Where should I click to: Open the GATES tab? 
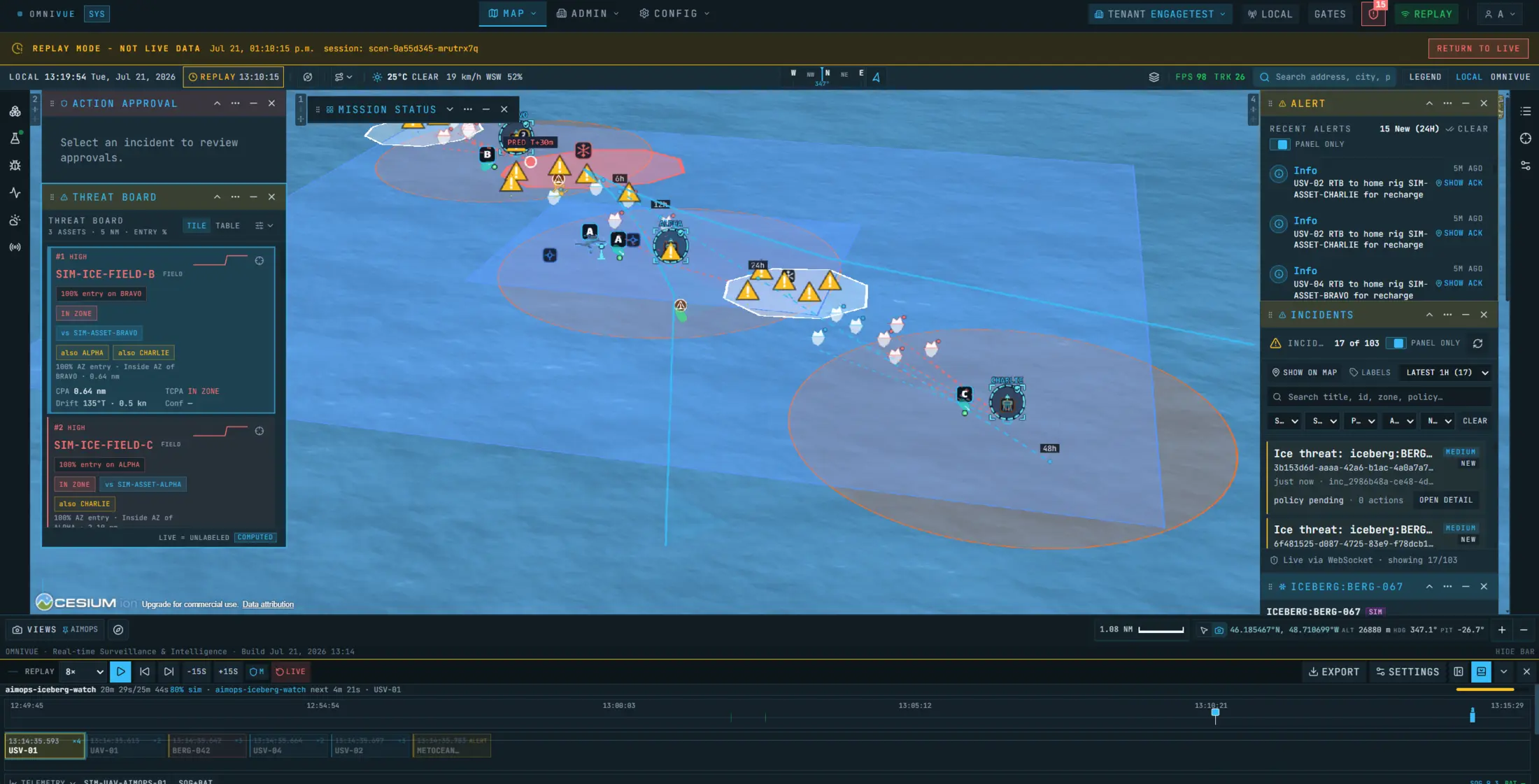pos(1329,14)
